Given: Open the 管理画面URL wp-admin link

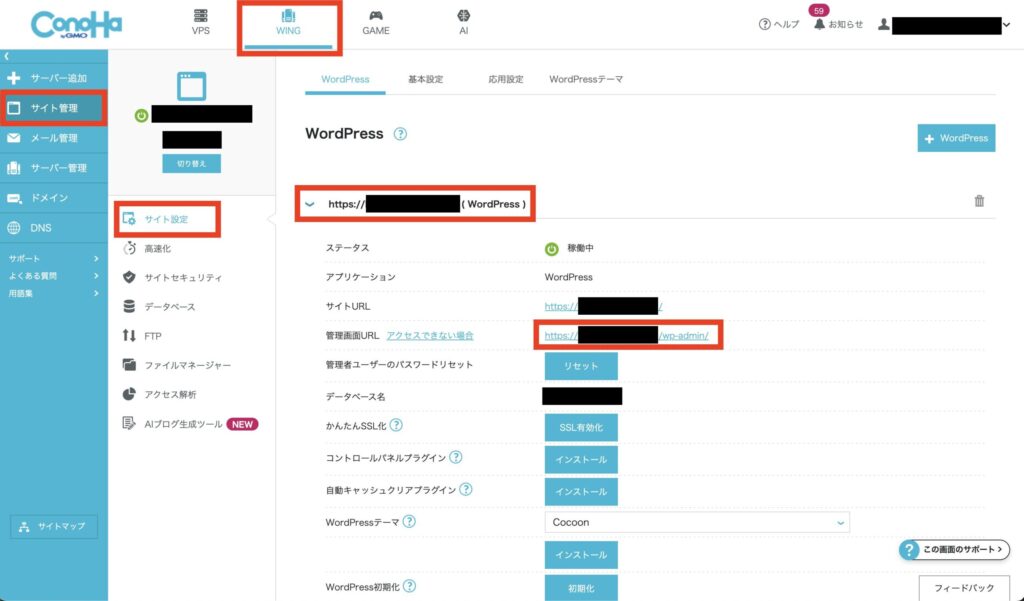Looking at the screenshot, I should click(x=626, y=336).
